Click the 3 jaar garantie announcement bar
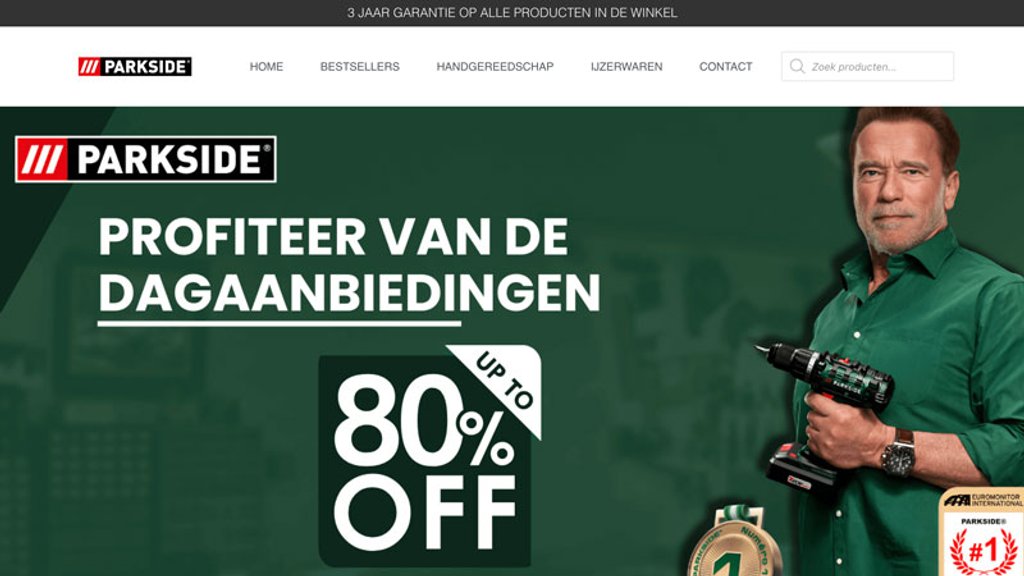Viewport: 1024px width, 576px height. (512, 13)
